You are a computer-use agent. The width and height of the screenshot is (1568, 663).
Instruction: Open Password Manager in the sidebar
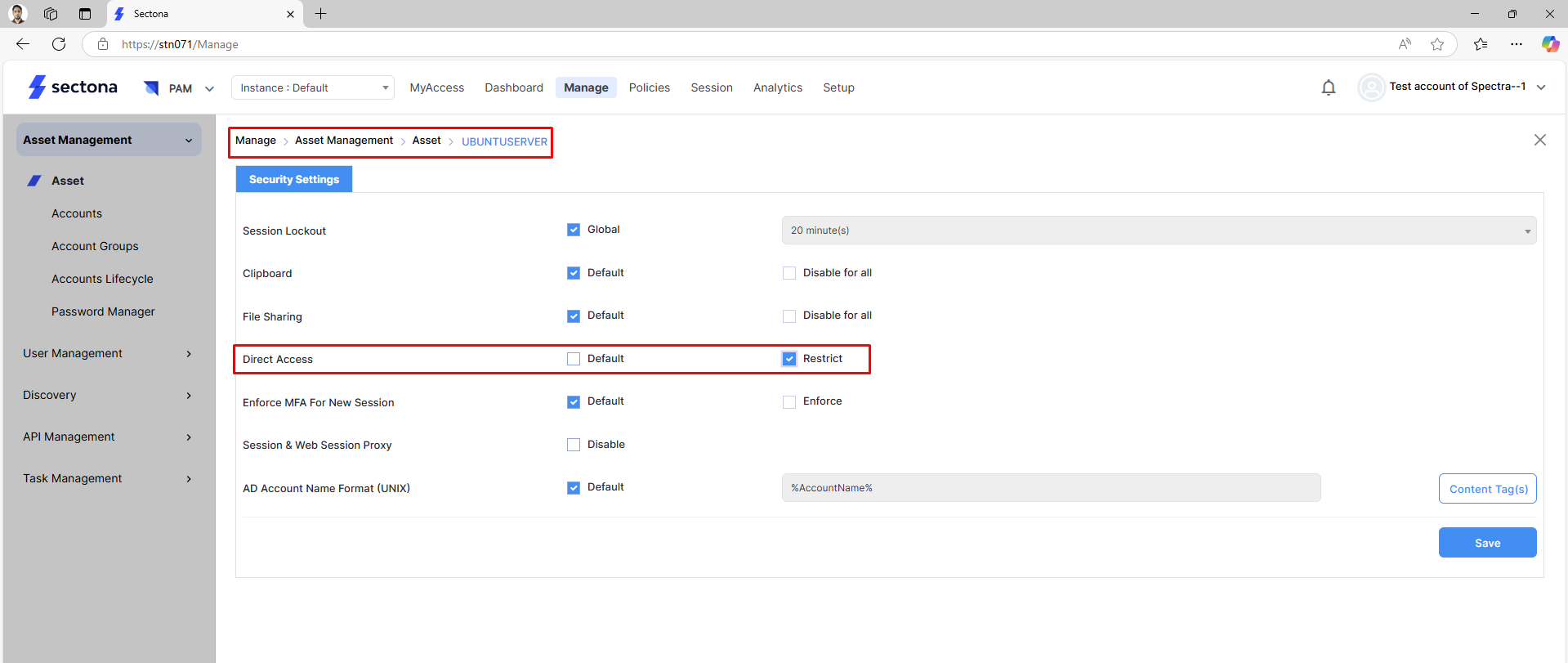[x=103, y=311]
